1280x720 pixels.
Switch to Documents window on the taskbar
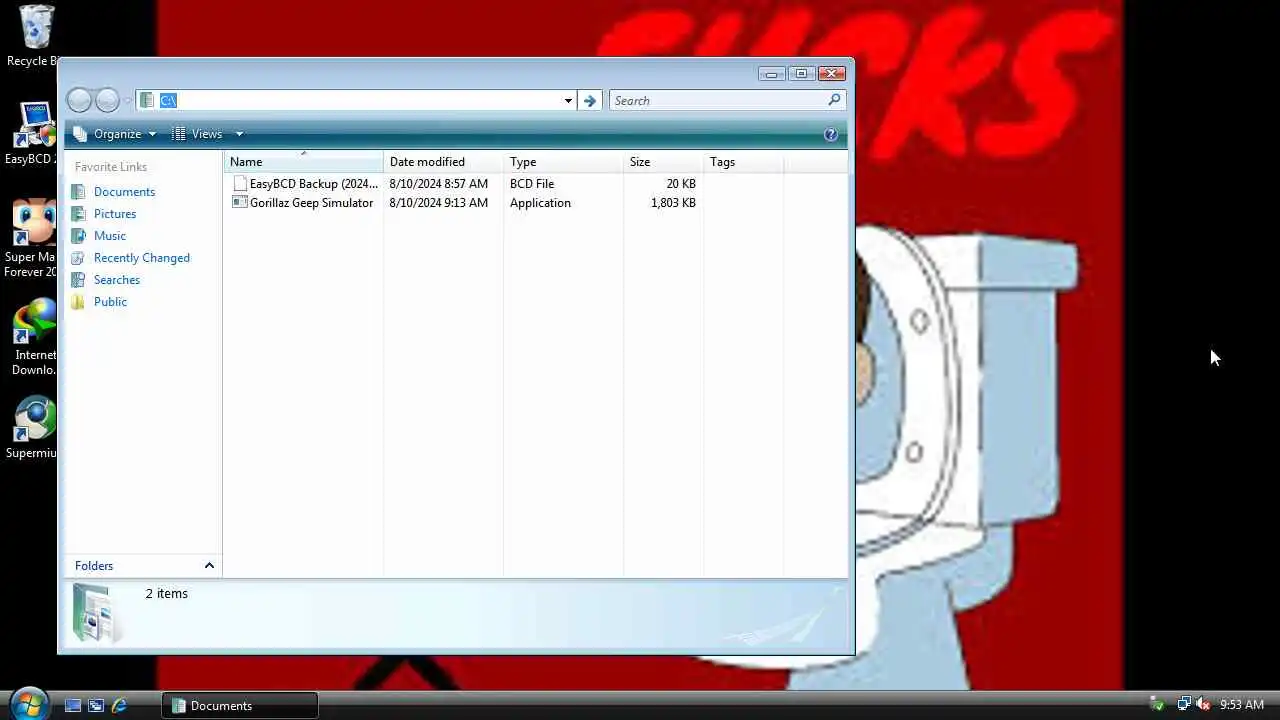point(240,705)
